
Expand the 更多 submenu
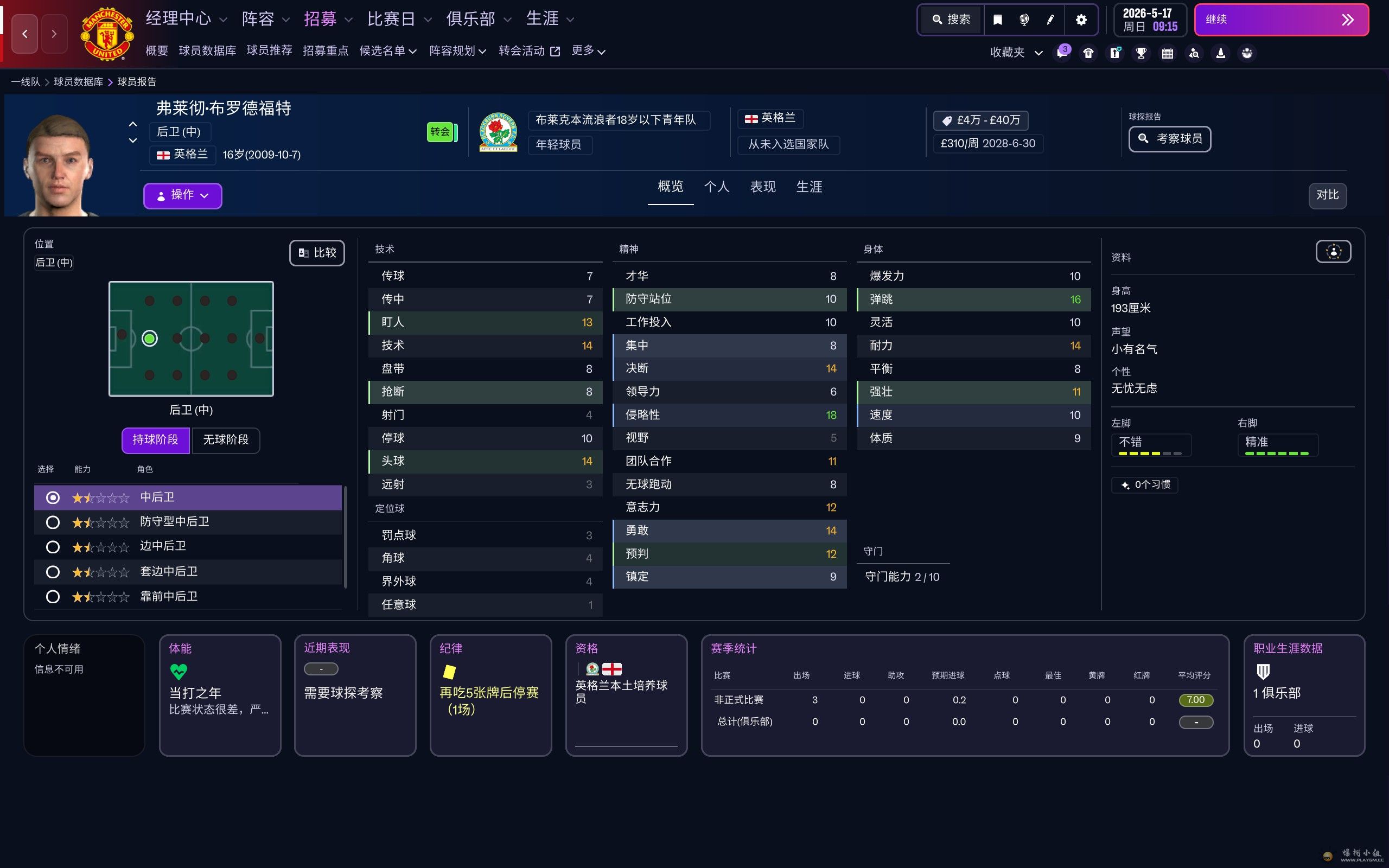tap(588, 51)
